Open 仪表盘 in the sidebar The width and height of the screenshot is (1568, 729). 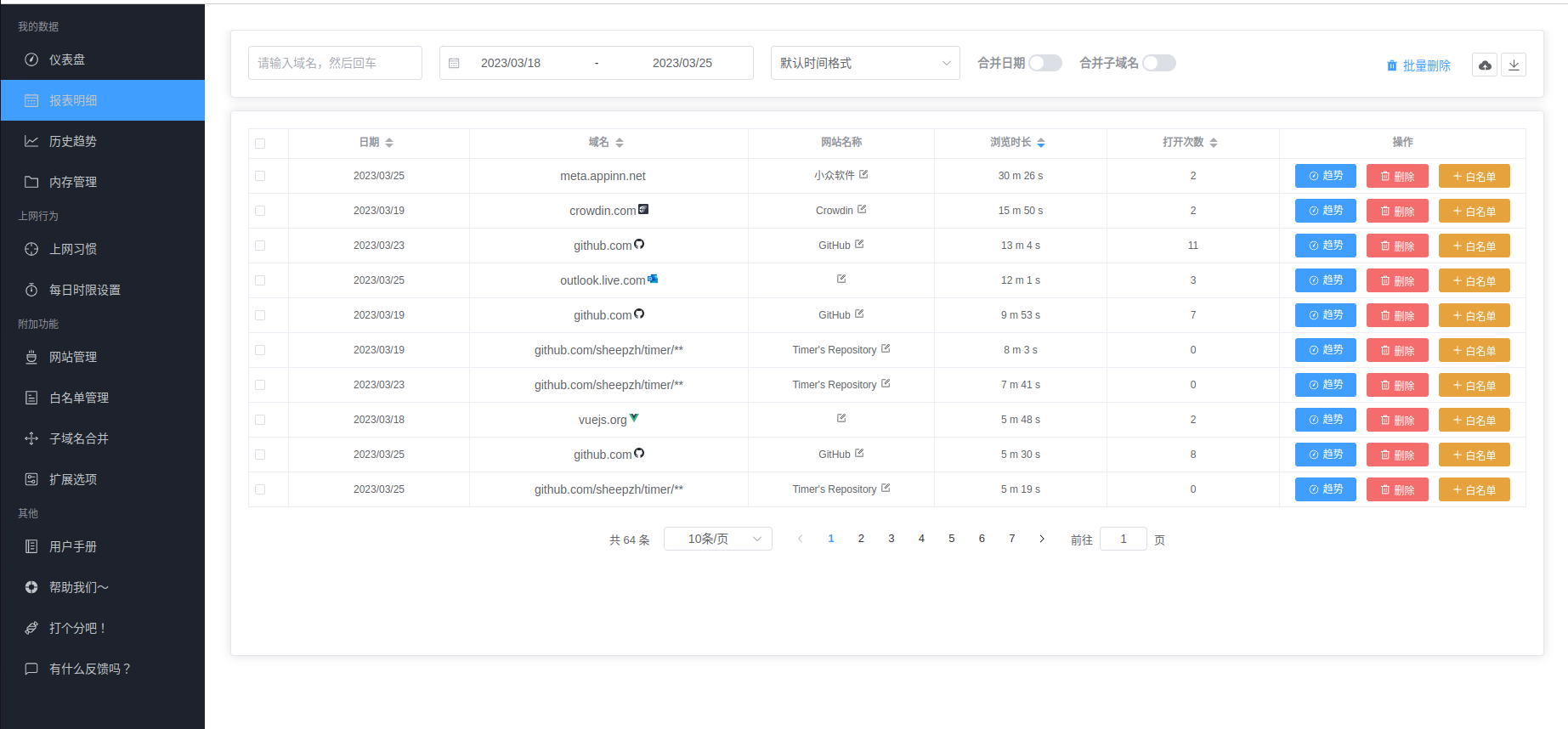pyautogui.click(x=67, y=59)
